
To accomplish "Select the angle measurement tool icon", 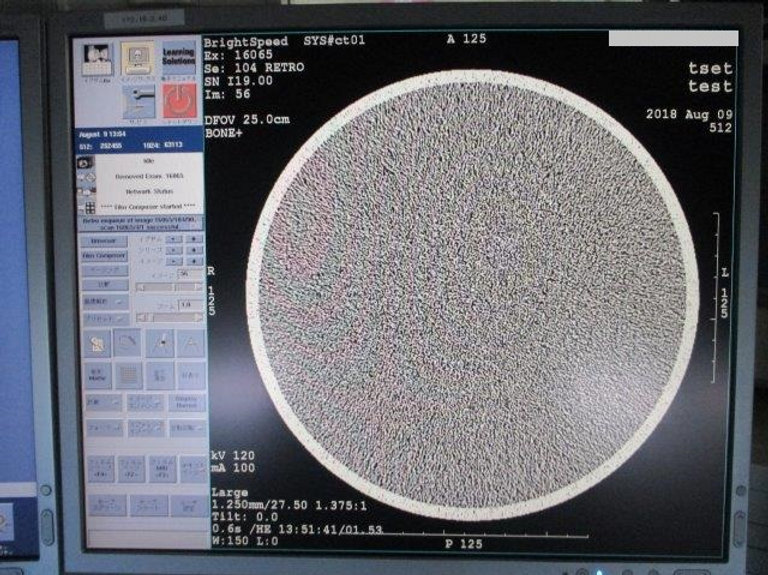I will click(x=190, y=343).
